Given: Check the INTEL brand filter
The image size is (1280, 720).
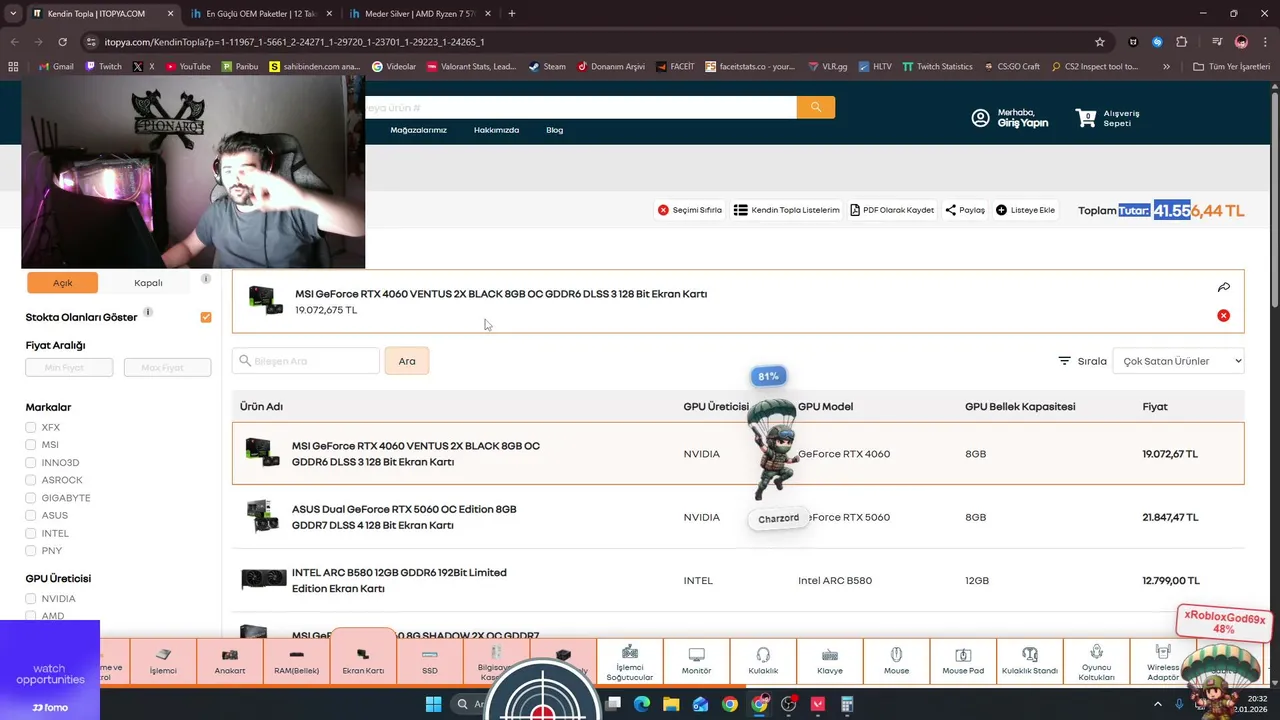Looking at the screenshot, I should (x=31, y=533).
